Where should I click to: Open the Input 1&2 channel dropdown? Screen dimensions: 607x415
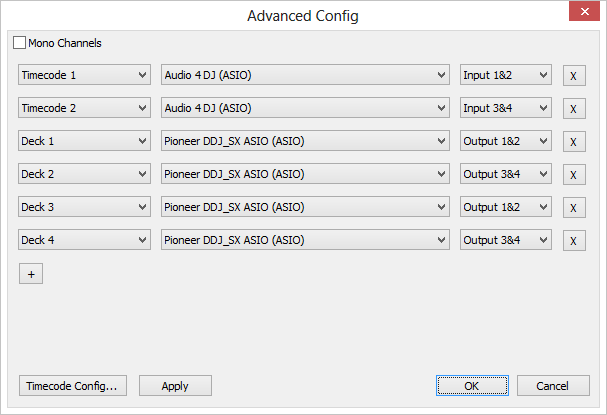point(506,75)
